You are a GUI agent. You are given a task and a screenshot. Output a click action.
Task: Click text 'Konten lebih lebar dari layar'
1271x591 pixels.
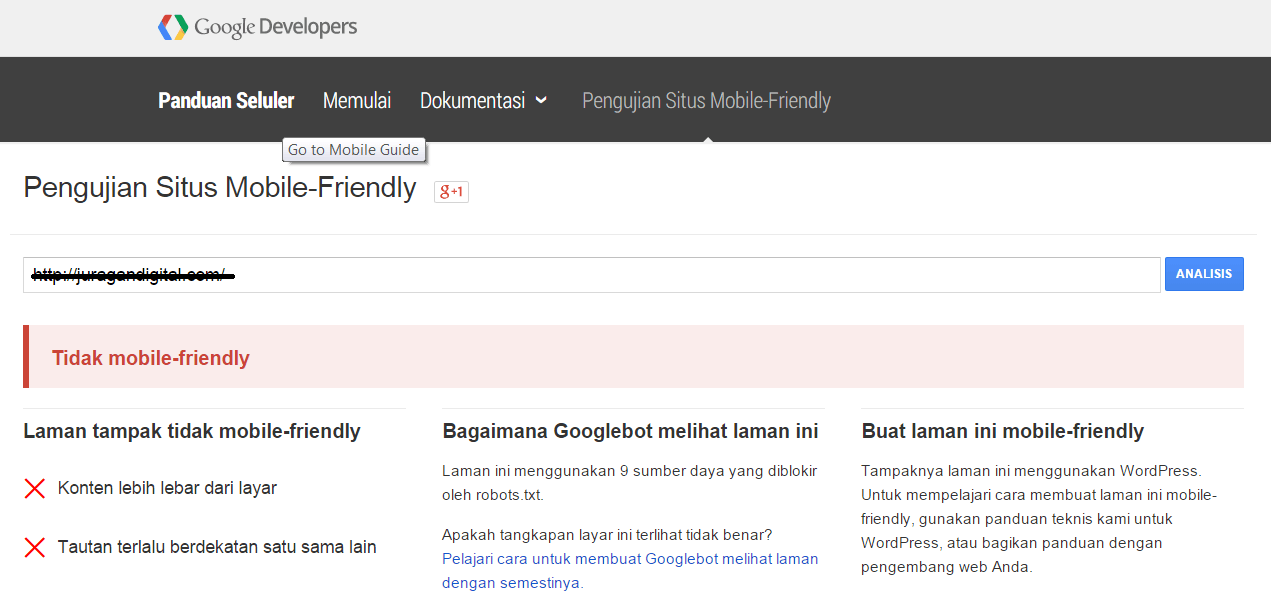coord(167,488)
